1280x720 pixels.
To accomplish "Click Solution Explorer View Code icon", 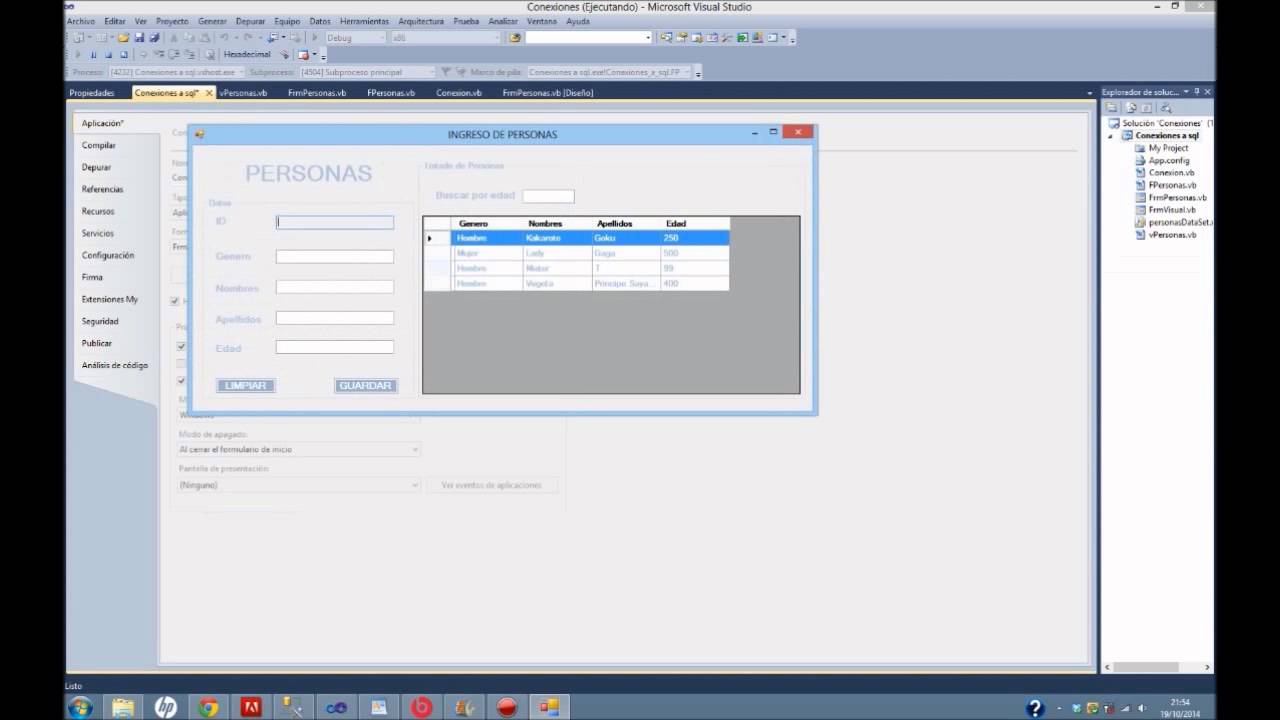I will pyautogui.click(x=1147, y=107).
